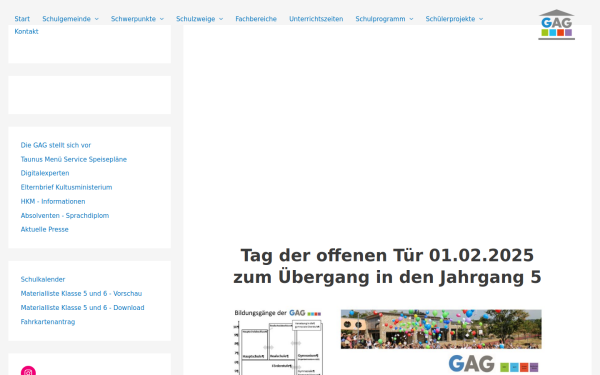Expand the Schwerpunkte dropdown chevron
Screen dimensions: 600x375
pyautogui.click(x=161, y=19)
